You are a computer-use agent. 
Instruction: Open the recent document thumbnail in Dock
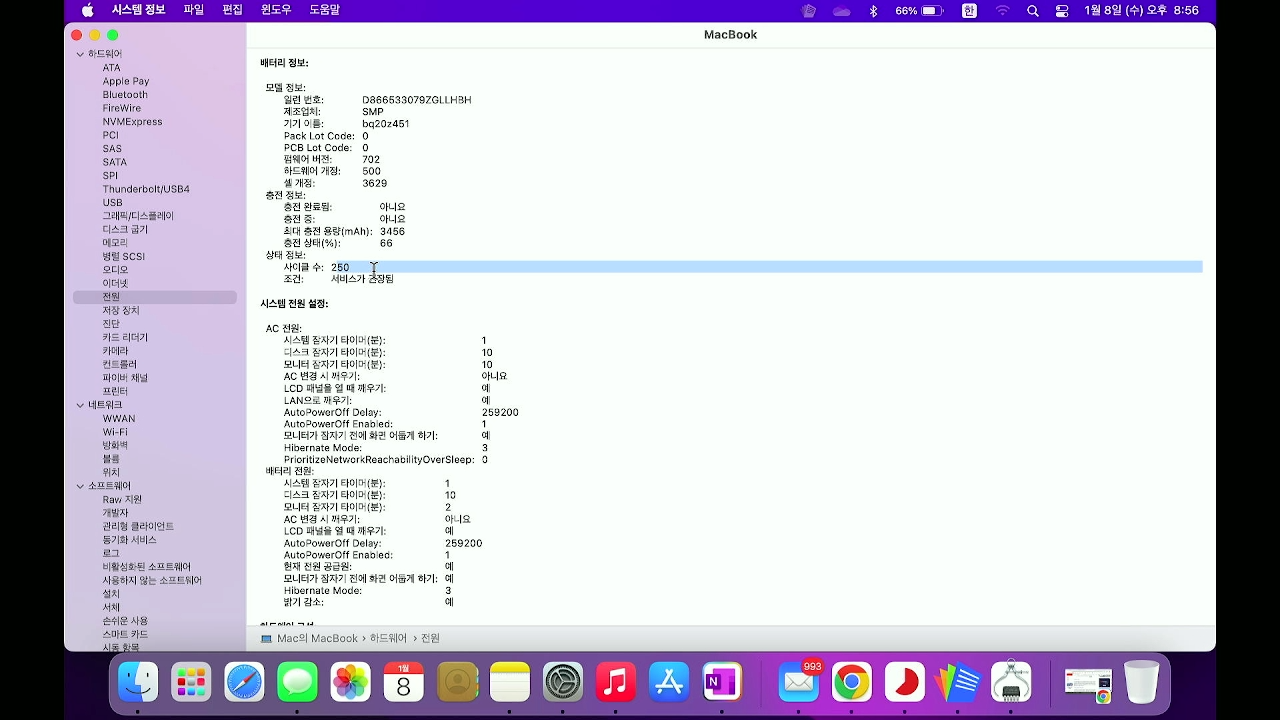click(1088, 683)
